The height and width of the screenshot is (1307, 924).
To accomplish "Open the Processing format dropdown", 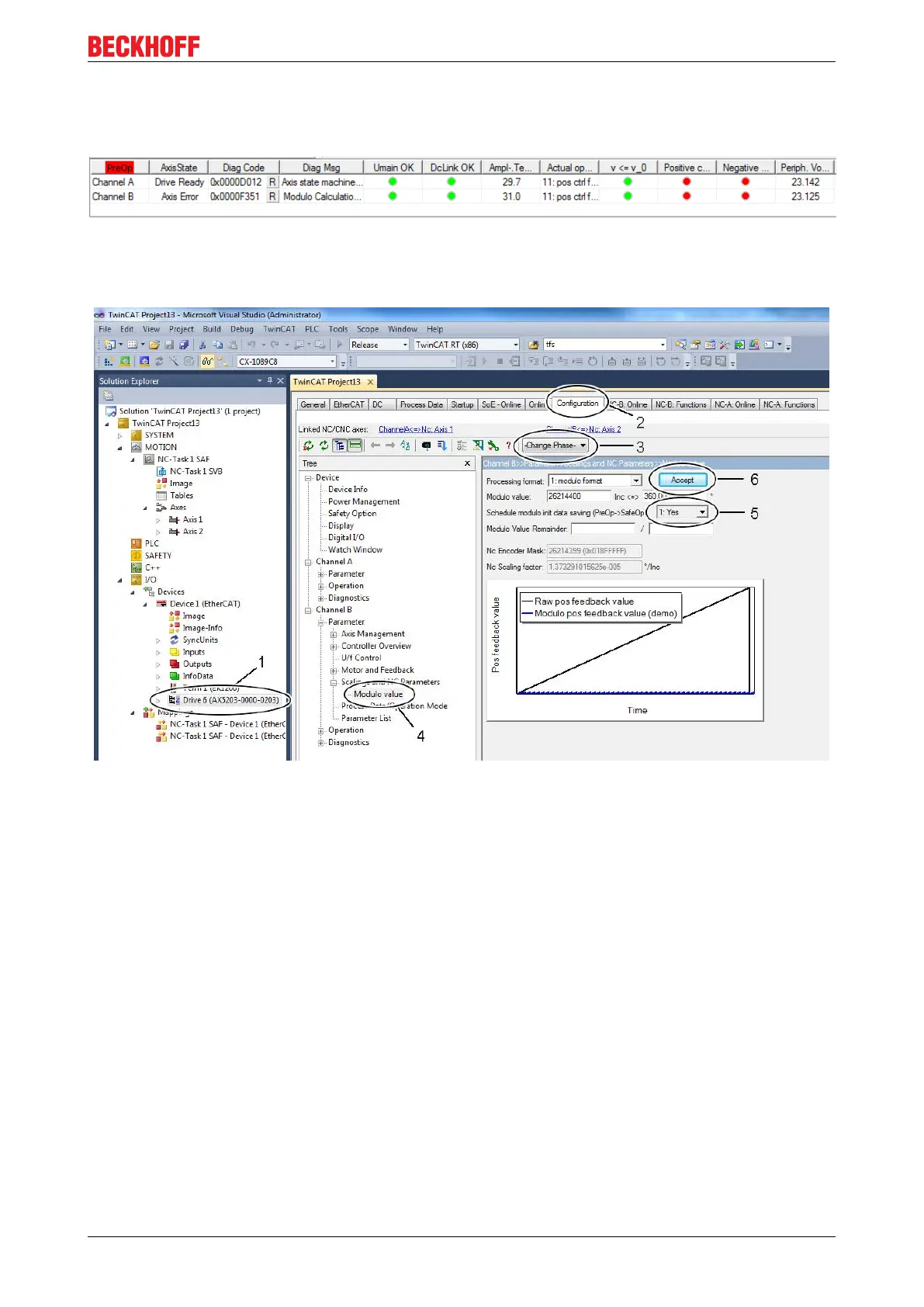I will (x=636, y=481).
